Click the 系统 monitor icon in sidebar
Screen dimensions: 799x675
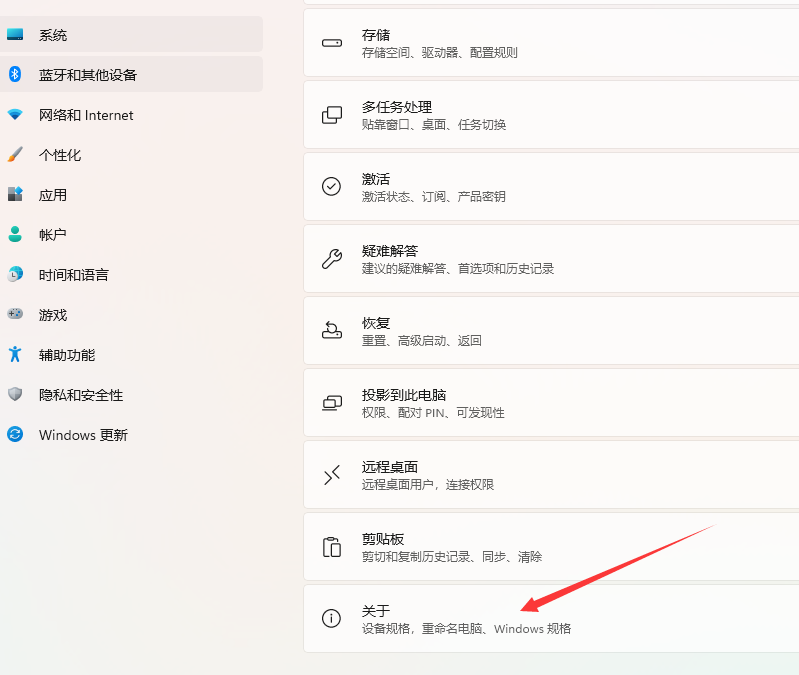(x=15, y=34)
